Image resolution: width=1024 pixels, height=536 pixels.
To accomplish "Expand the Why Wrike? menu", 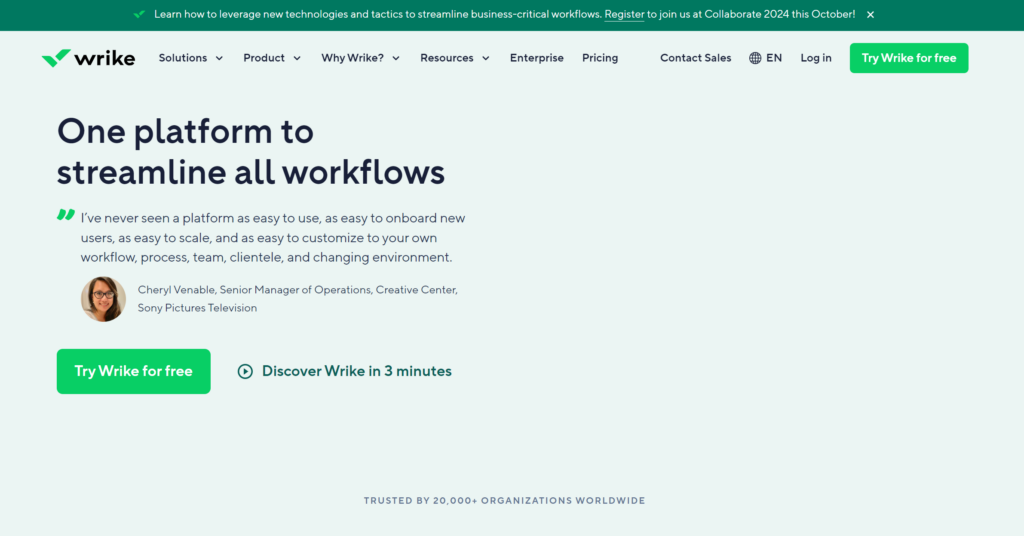I will [360, 58].
